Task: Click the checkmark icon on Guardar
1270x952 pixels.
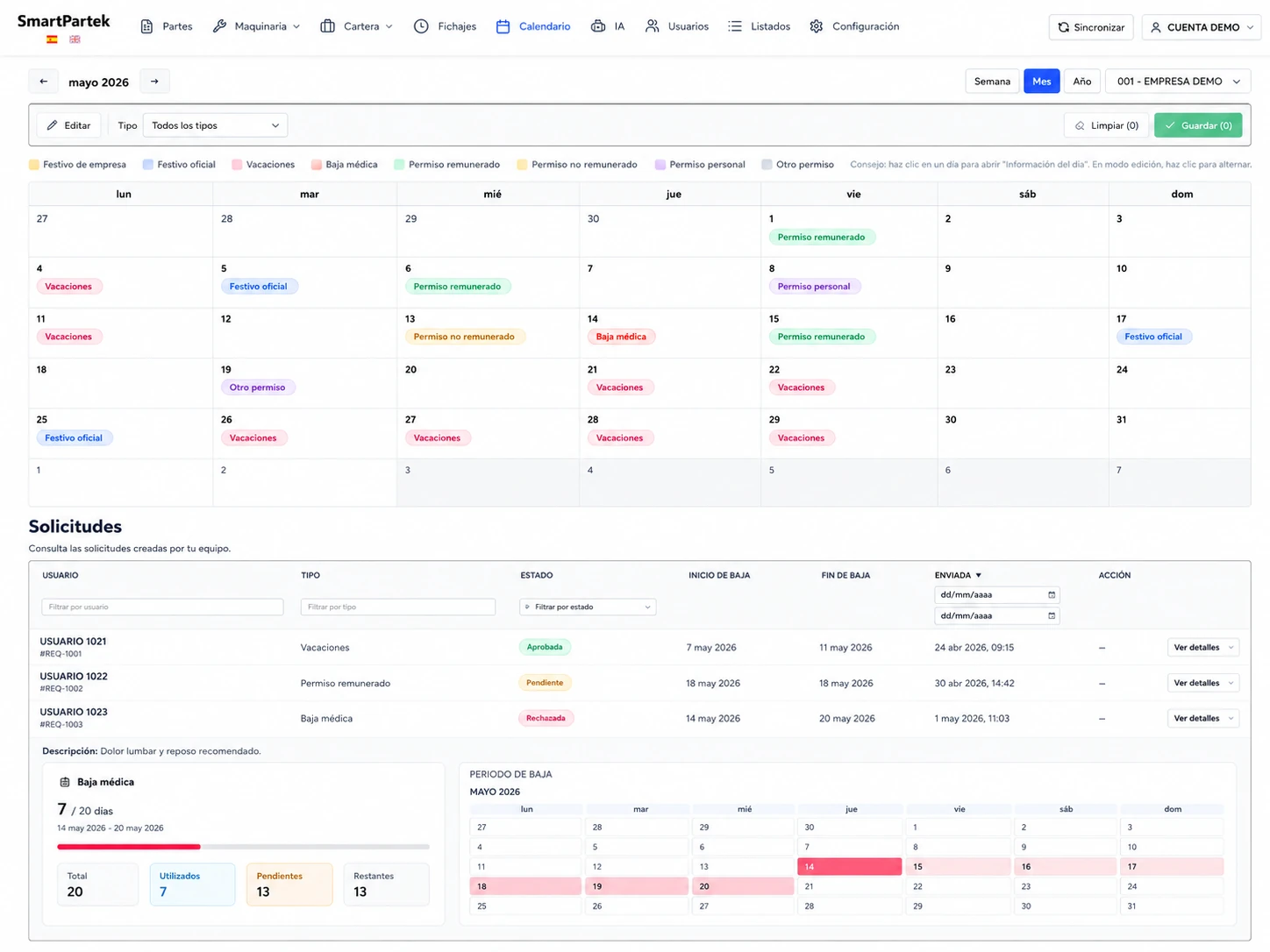Action: click(1170, 125)
